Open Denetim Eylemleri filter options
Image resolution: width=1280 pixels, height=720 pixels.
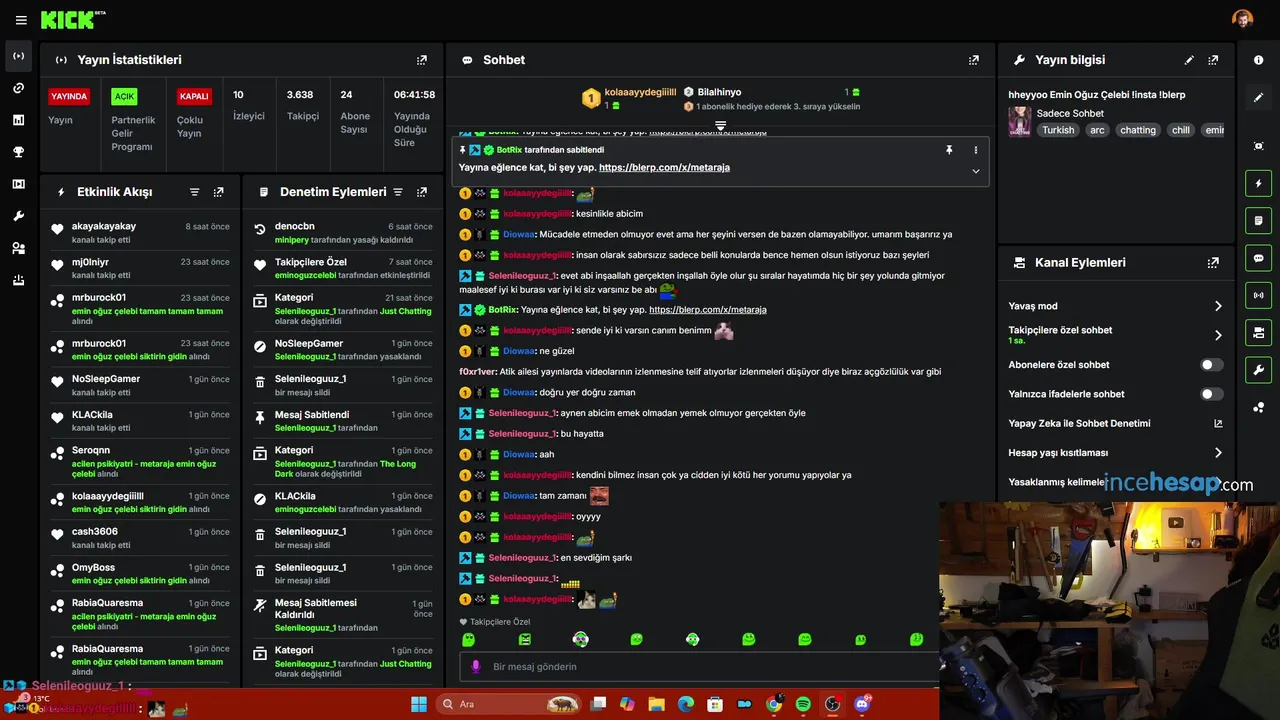(x=398, y=192)
